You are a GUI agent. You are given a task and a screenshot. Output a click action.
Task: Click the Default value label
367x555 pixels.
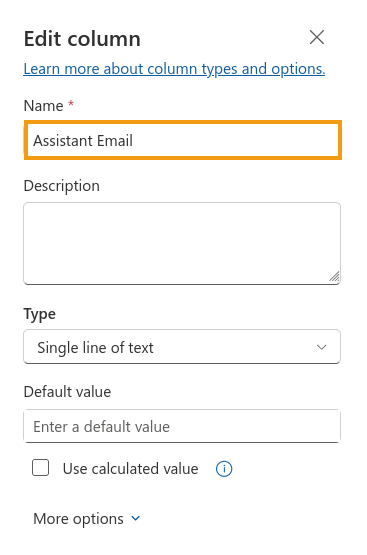(67, 392)
